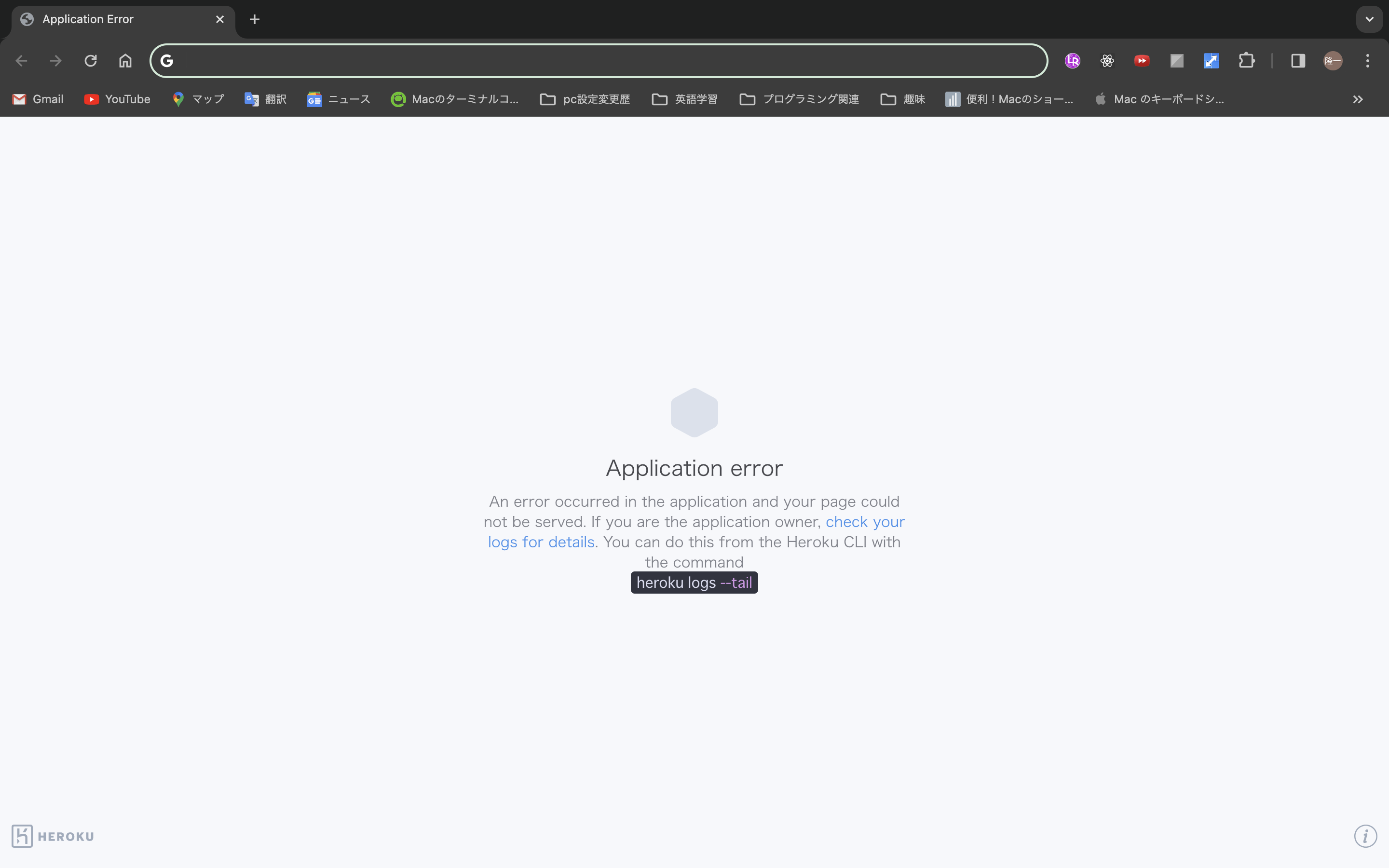Open the gray square extension icon
Image resolution: width=1389 pixels, height=868 pixels.
click(x=1177, y=61)
